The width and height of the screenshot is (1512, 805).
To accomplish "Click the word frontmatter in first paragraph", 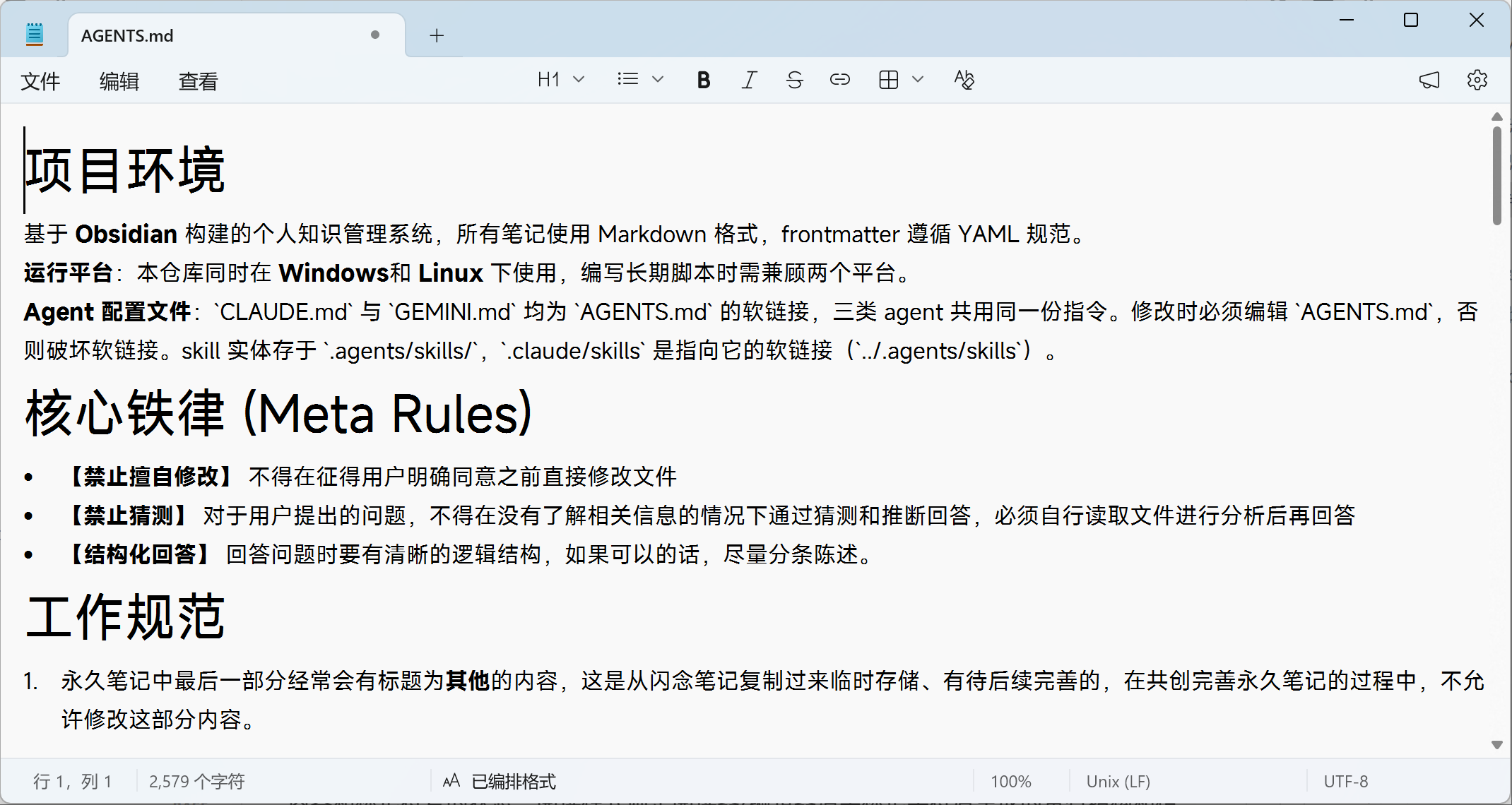I will point(840,234).
